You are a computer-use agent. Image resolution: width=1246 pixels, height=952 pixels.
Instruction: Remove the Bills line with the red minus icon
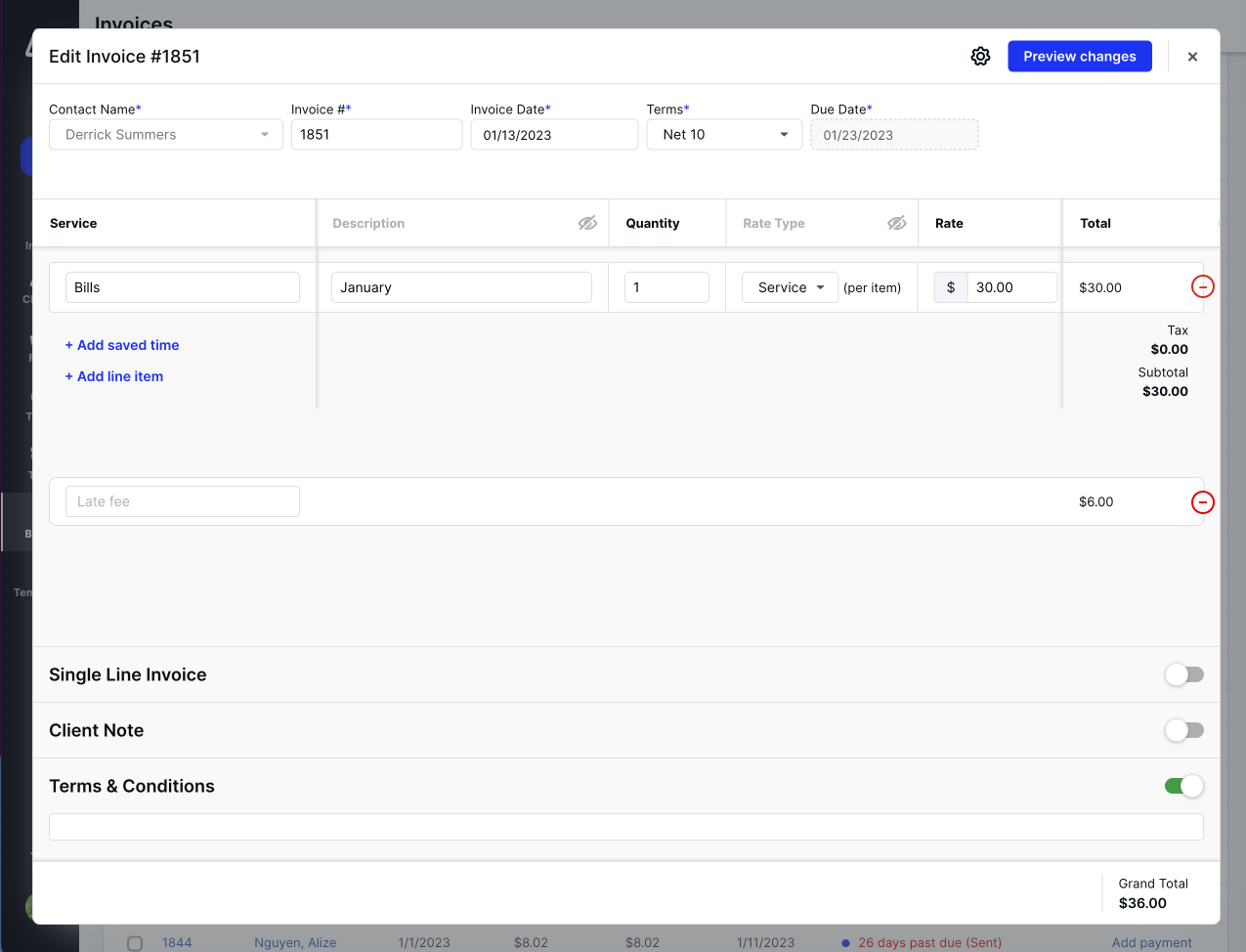tap(1203, 286)
